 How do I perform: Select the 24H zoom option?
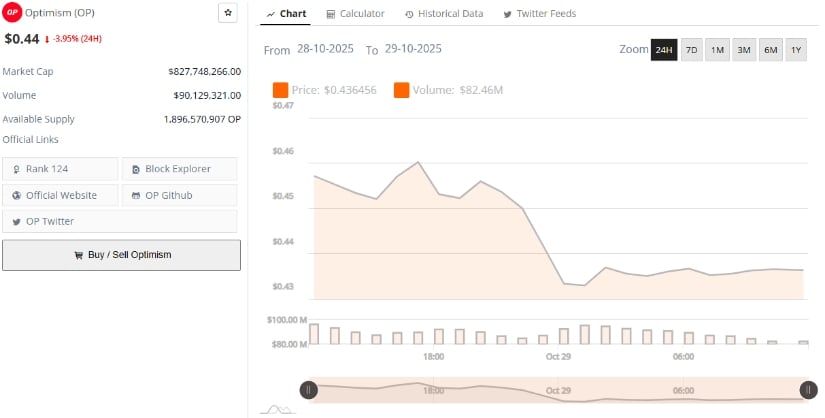pos(664,49)
